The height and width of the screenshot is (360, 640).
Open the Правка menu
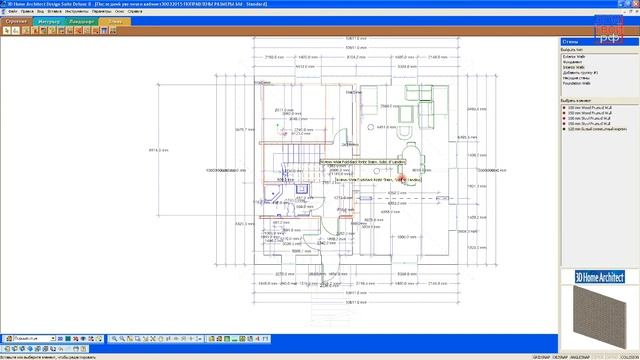[27, 11]
